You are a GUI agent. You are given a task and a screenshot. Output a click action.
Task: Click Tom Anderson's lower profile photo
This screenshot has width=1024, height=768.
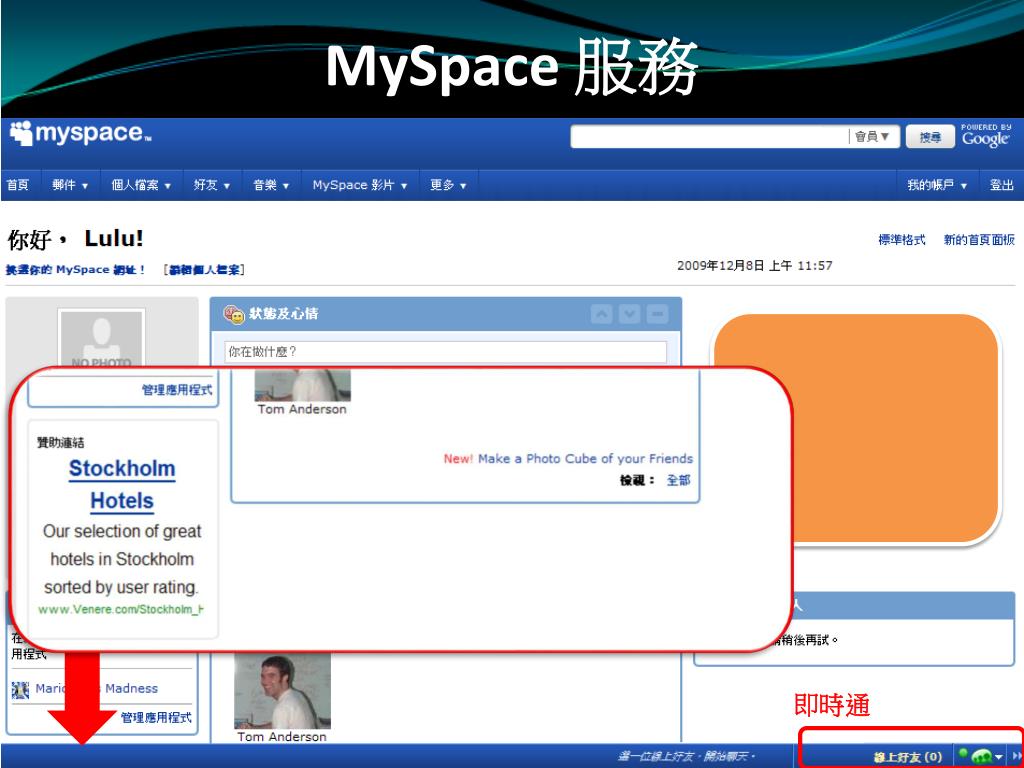point(282,691)
